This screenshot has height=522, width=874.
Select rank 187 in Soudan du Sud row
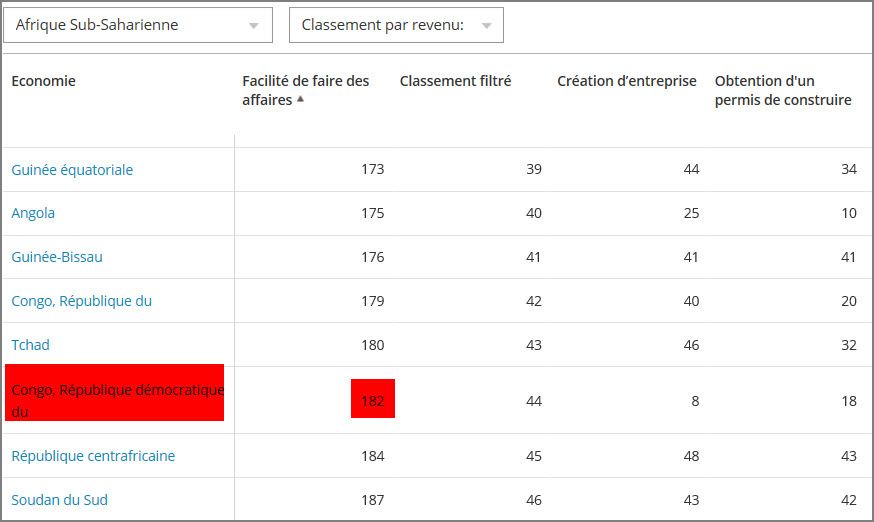click(x=372, y=500)
